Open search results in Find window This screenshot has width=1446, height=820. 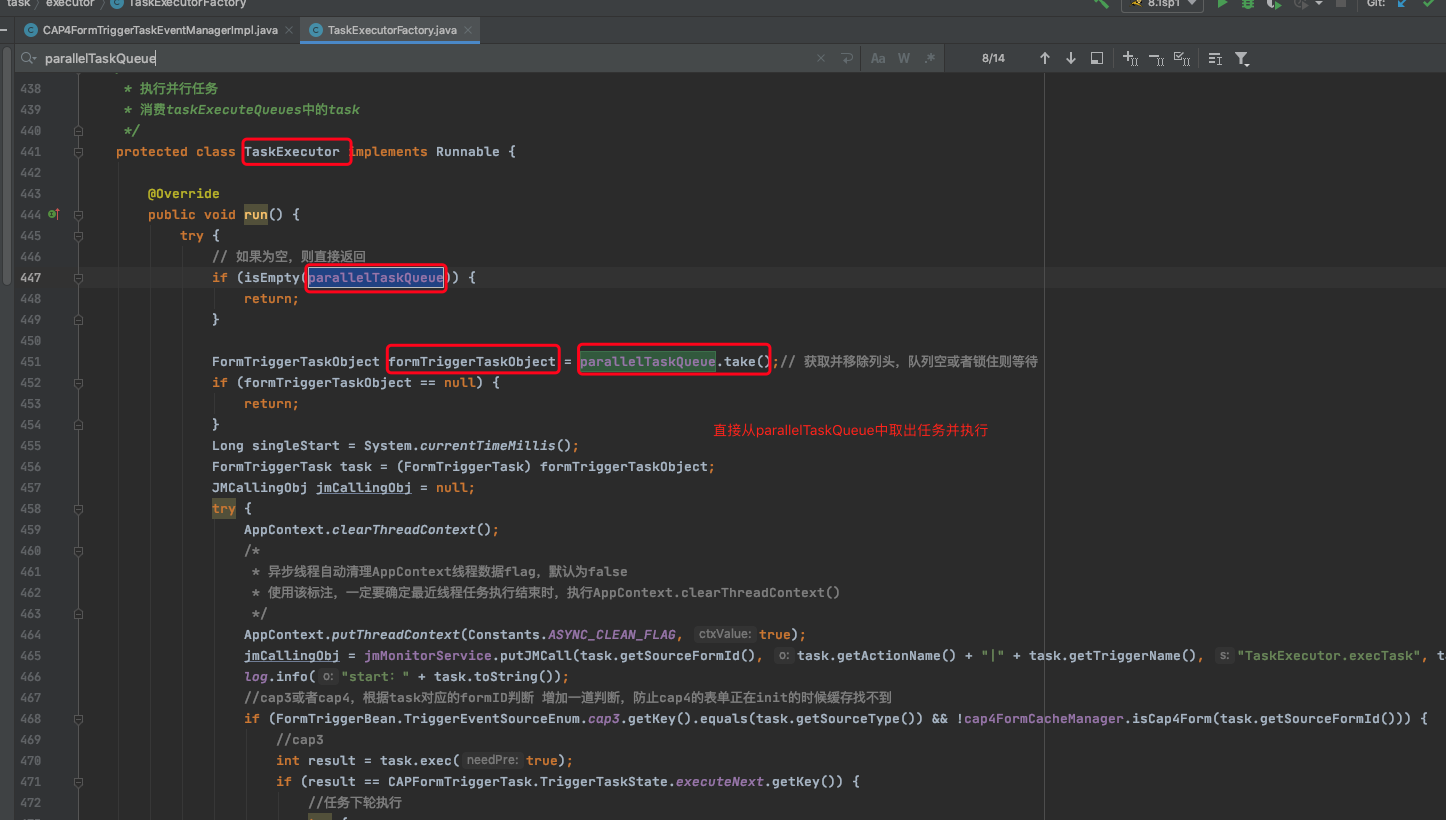click(1097, 59)
